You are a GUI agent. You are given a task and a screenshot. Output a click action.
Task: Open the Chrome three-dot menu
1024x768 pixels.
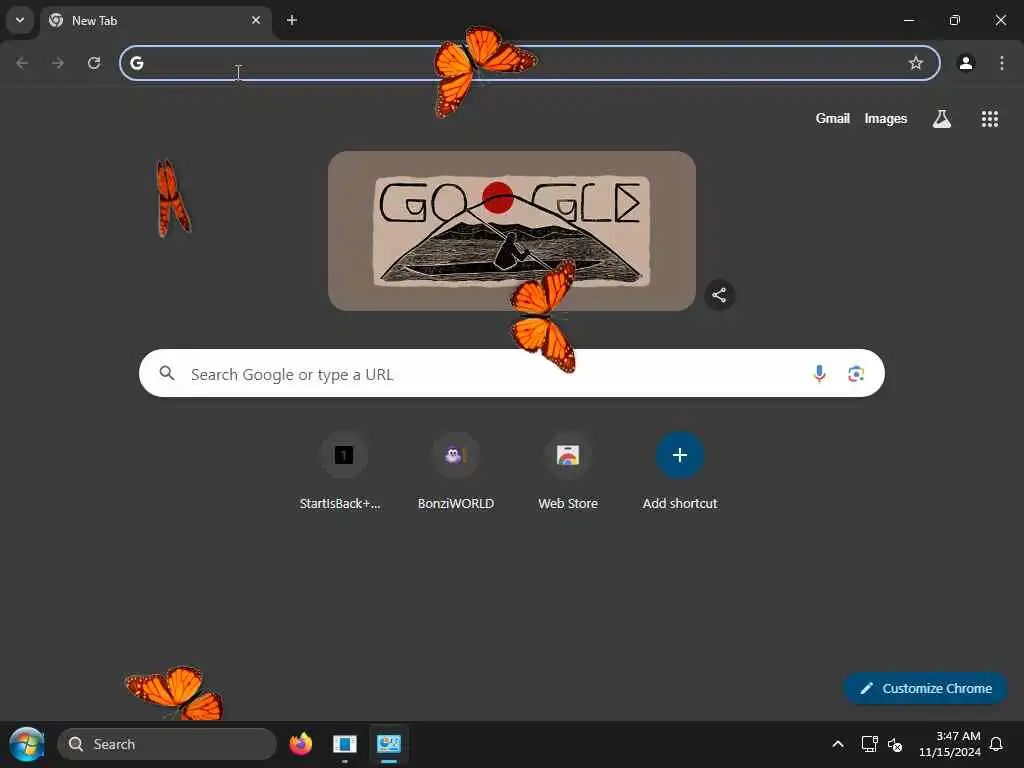1002,63
